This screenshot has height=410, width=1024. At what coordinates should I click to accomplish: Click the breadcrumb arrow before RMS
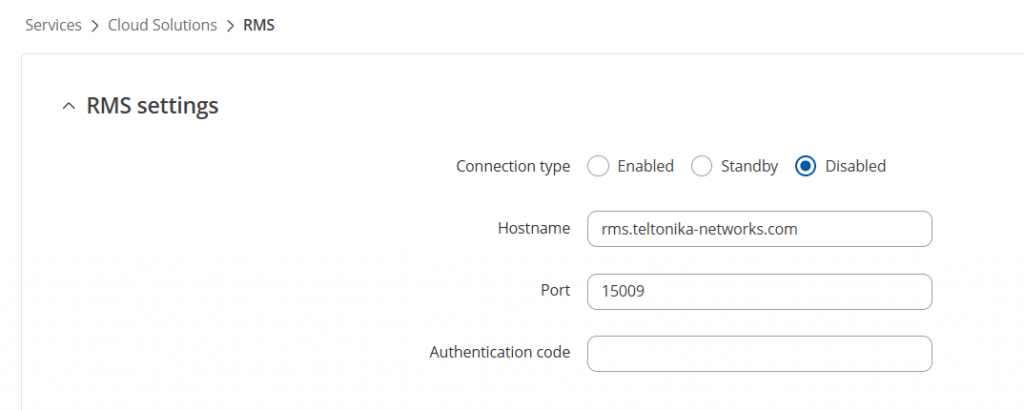(230, 26)
